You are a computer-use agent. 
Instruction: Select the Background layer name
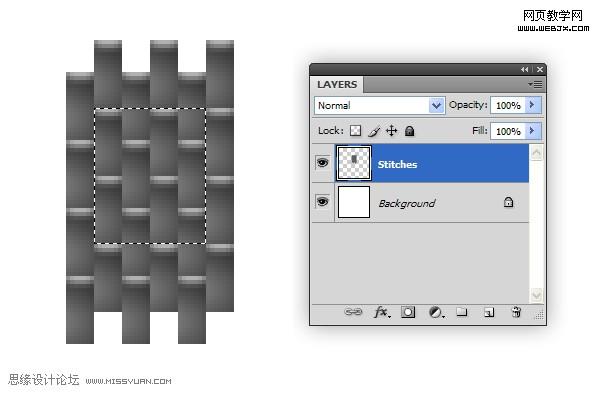tap(407, 203)
